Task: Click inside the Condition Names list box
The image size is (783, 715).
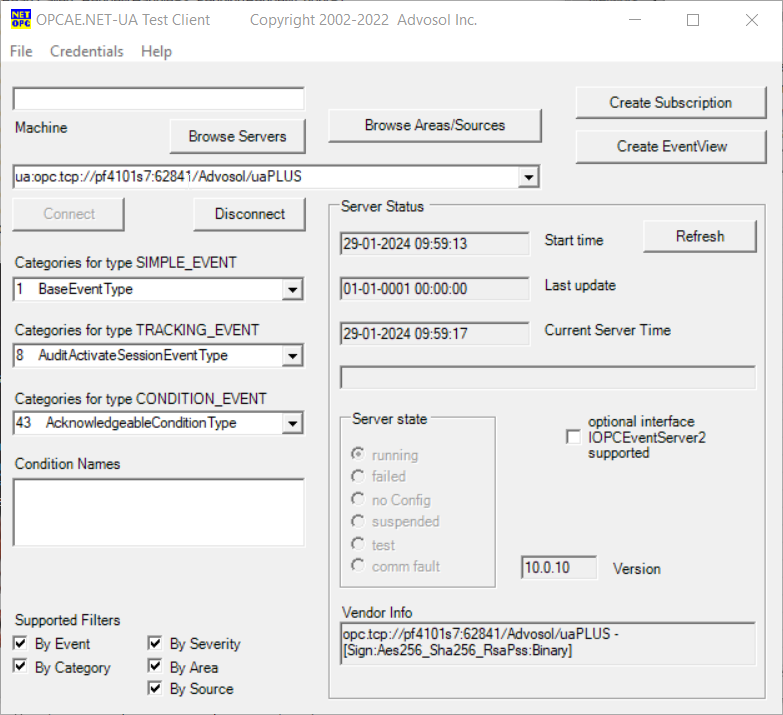Action: 158,511
